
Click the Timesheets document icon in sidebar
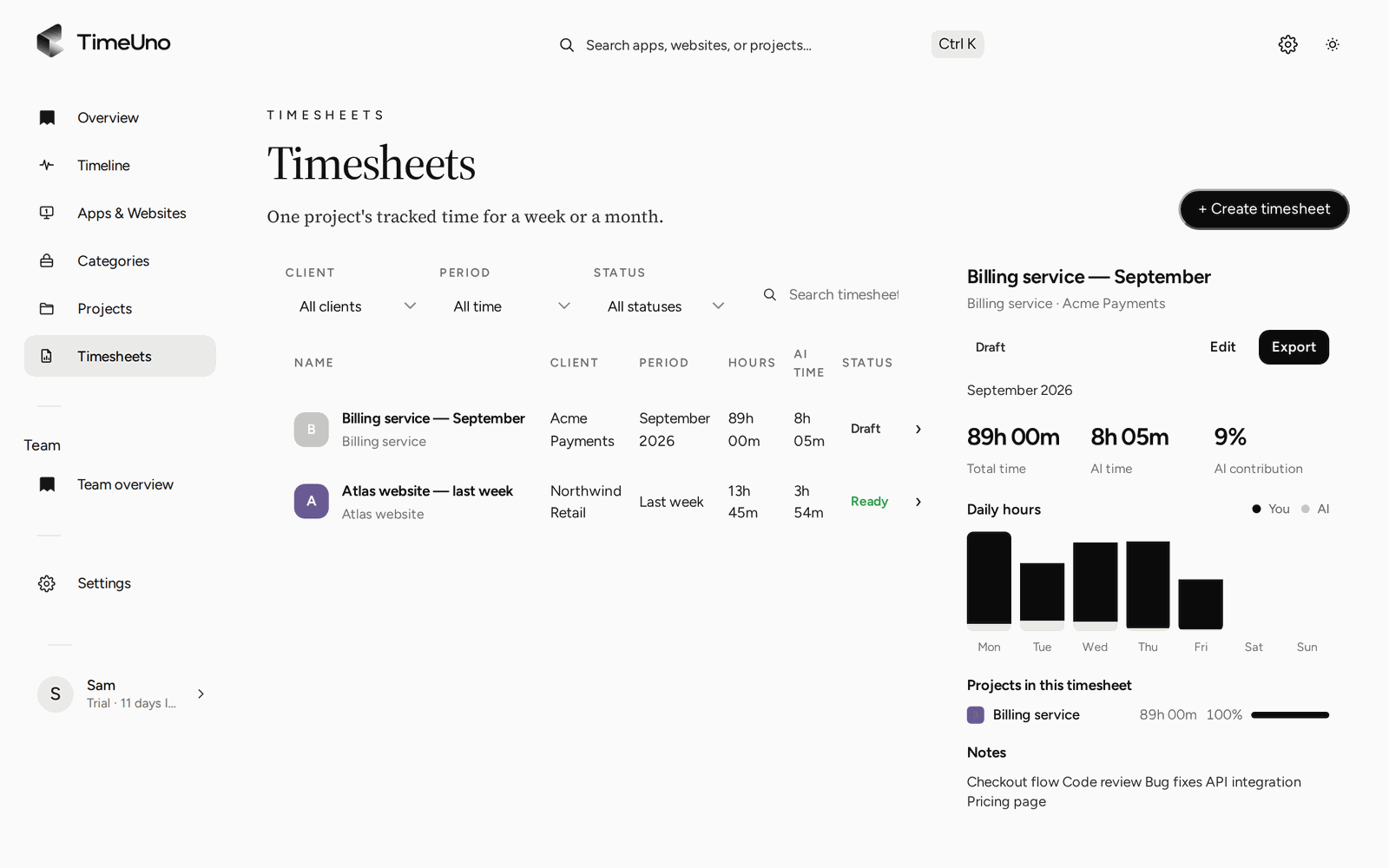click(47, 356)
